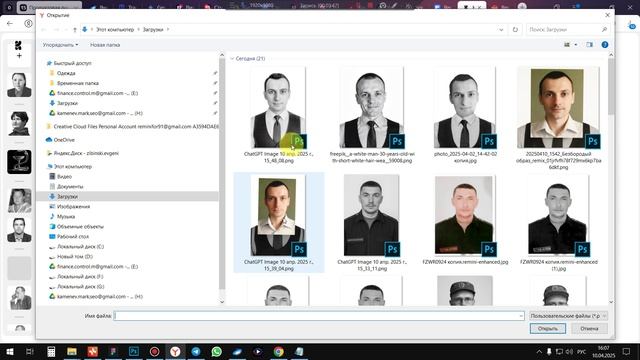640x360 pixels.
Task: Open the address bar history dropdown
Action: point(501,29)
